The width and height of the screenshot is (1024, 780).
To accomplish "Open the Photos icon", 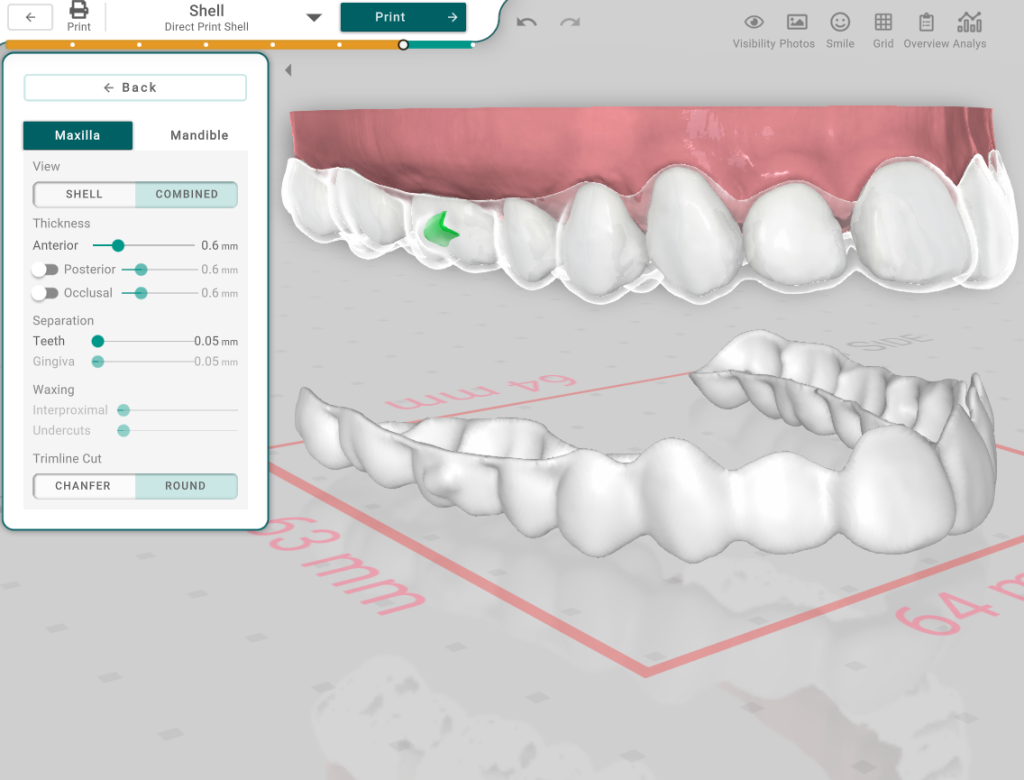I will pyautogui.click(x=797, y=22).
